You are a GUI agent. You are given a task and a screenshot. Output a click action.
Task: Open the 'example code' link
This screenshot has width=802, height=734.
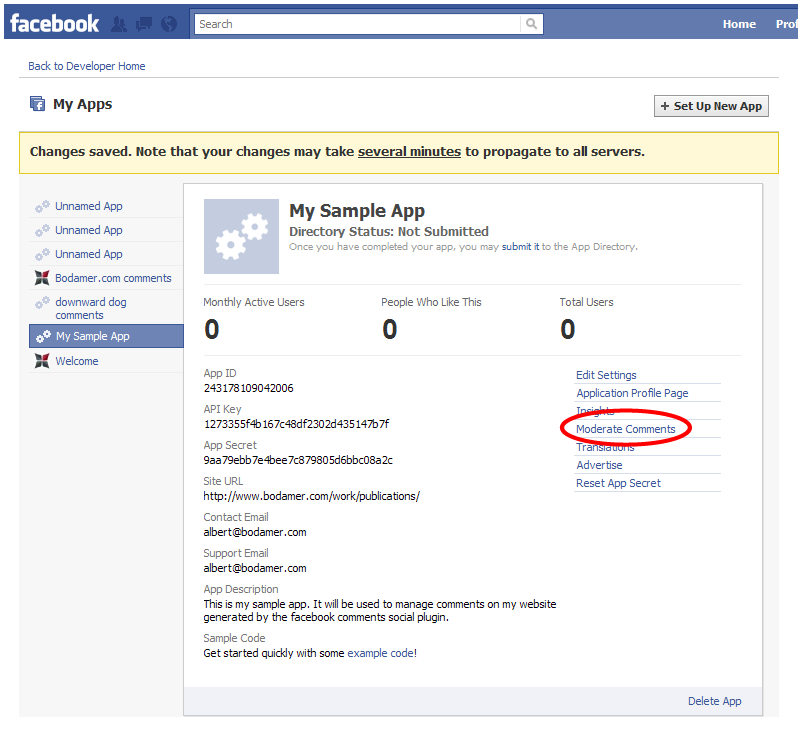(381, 653)
